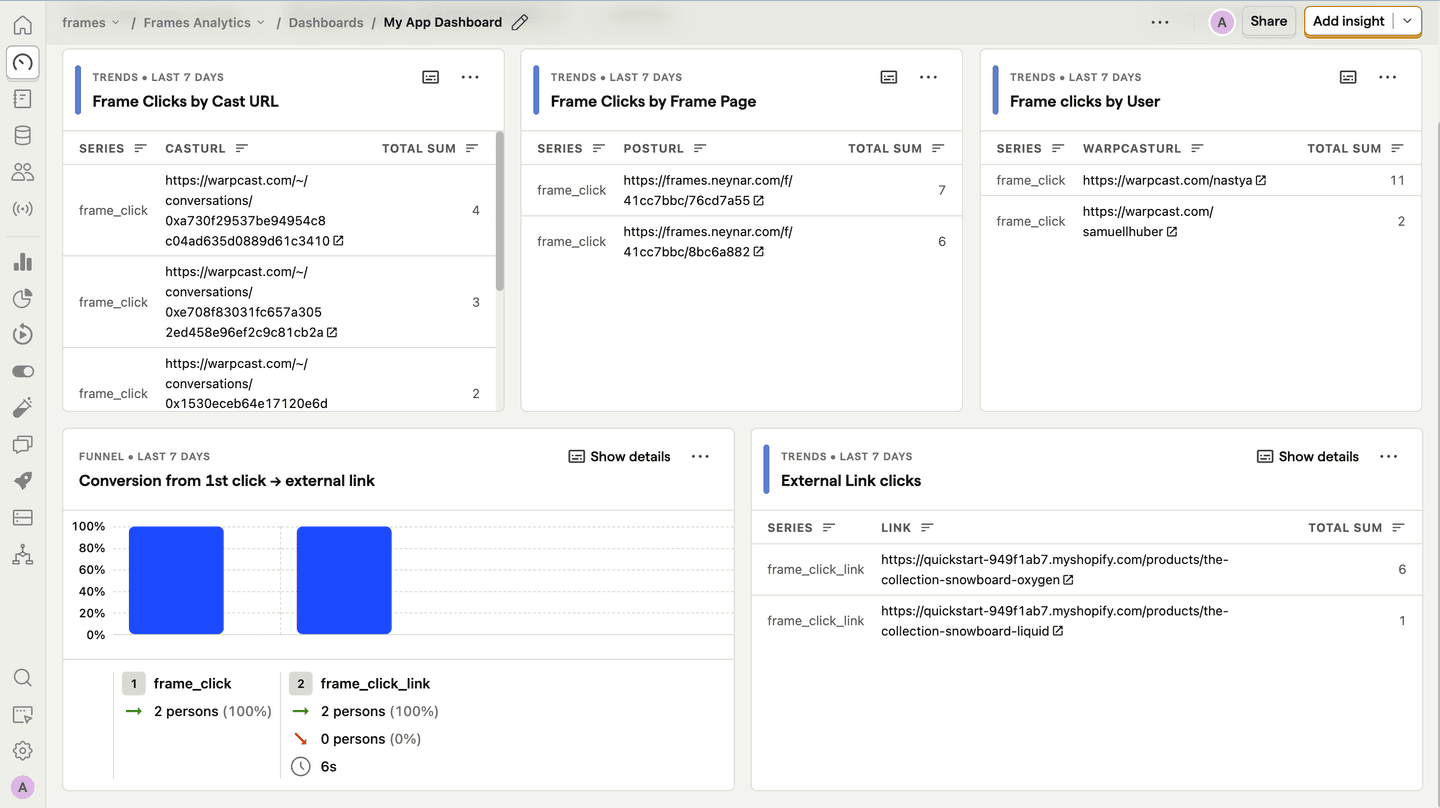Viewport: 1440px width, 808px height.
Task: Open the Home icon in sidebar
Action: pos(22,25)
